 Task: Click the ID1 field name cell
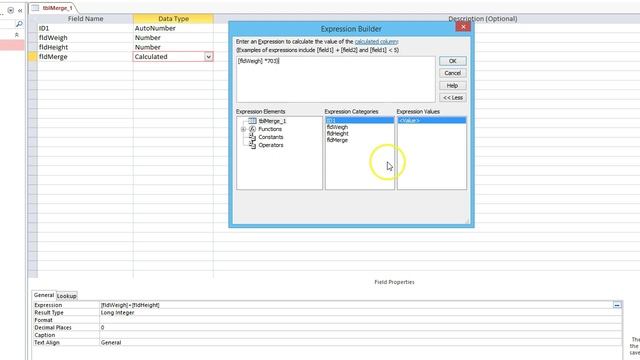[85, 28]
